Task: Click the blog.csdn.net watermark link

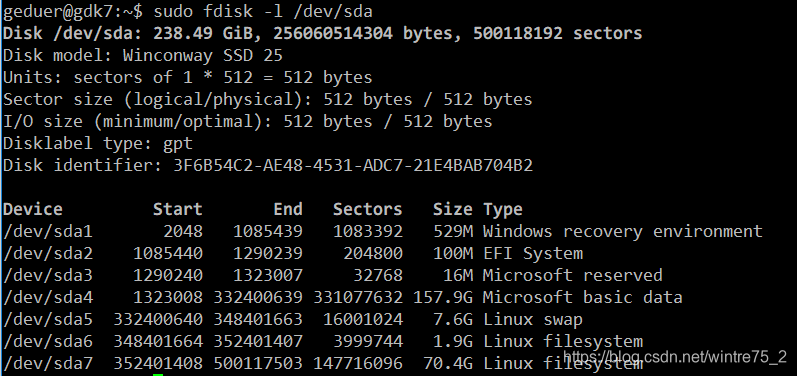Action: click(675, 357)
